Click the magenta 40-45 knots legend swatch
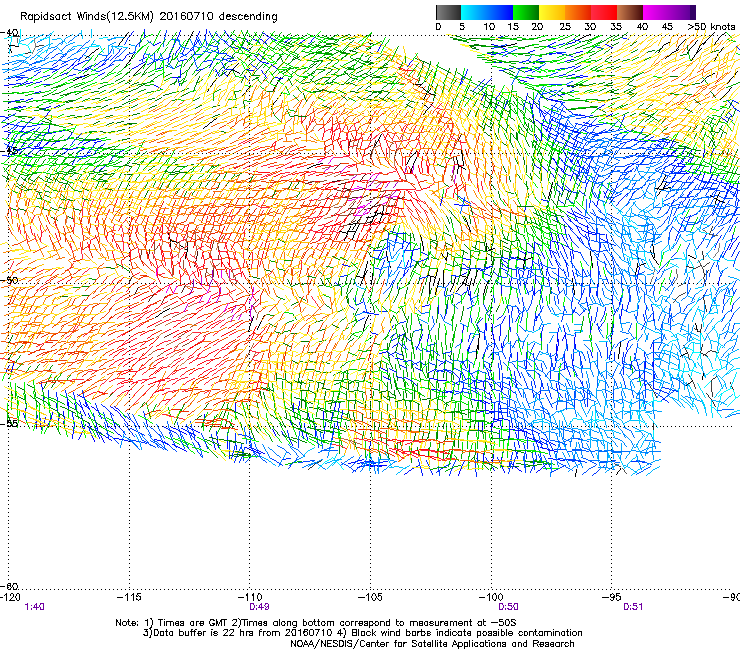This screenshot has width=740, height=650. pos(656,12)
